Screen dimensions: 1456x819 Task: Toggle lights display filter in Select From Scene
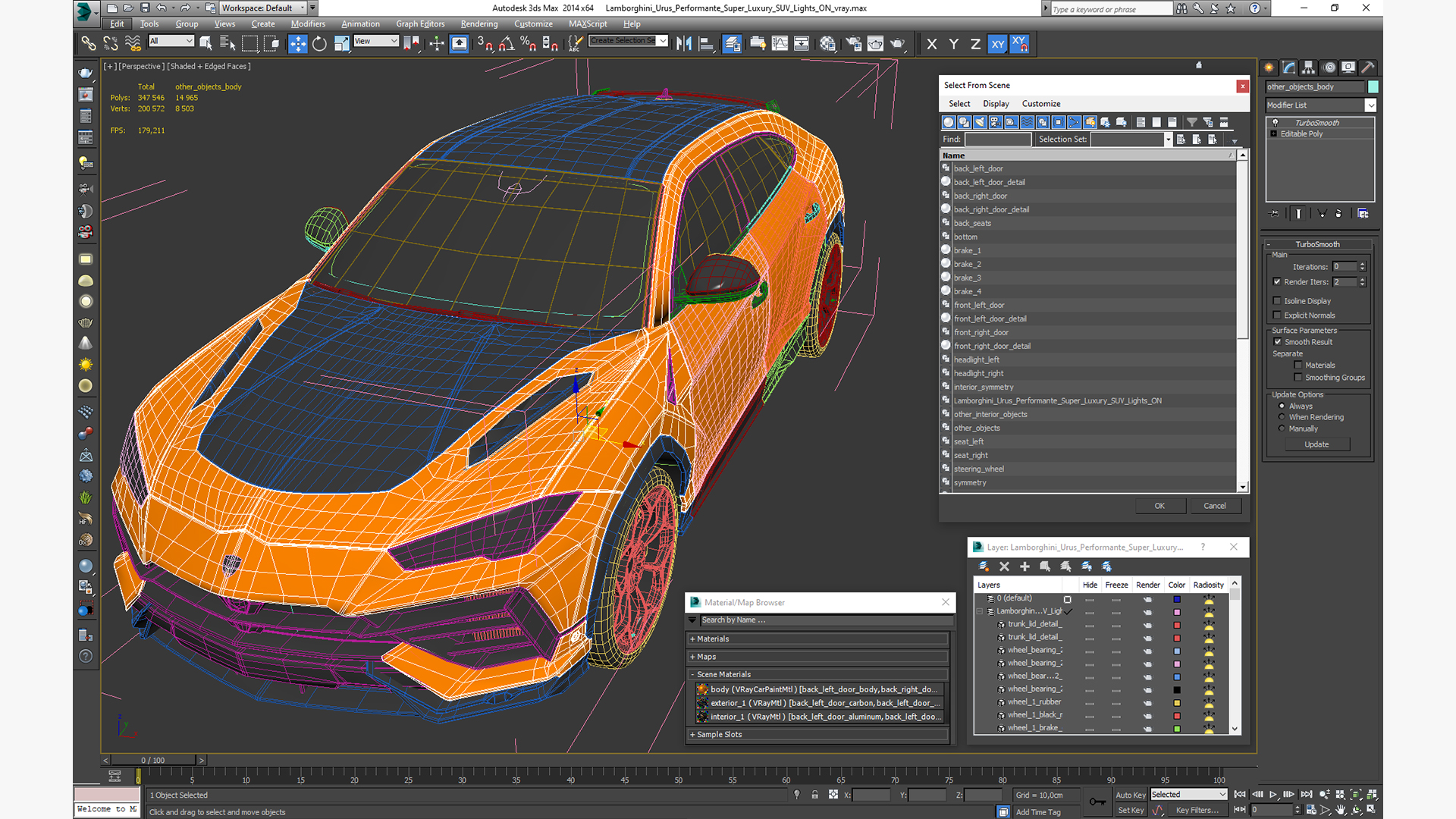pyautogui.click(x=980, y=122)
